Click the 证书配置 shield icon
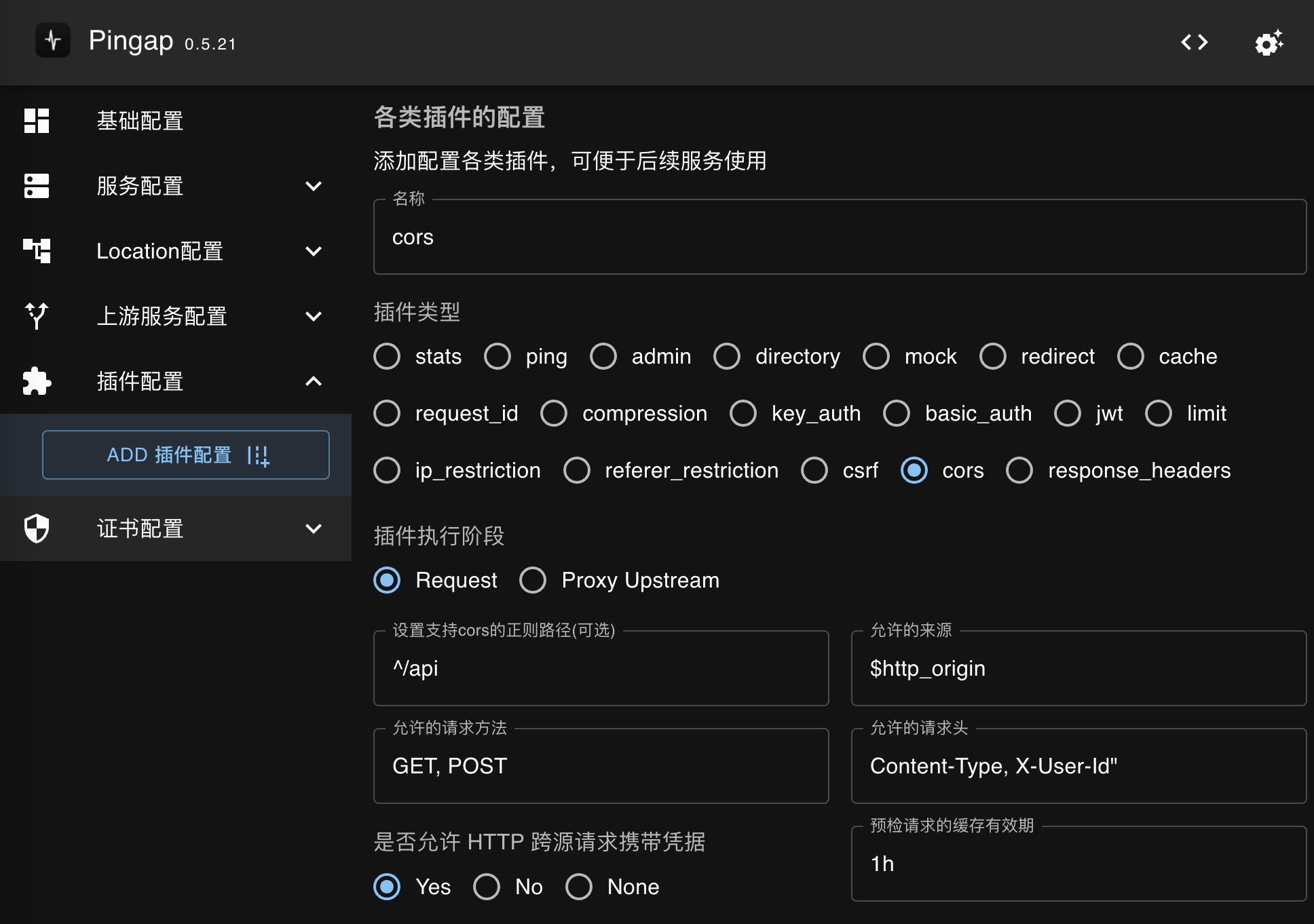Viewport: 1314px width, 924px height. click(x=37, y=528)
